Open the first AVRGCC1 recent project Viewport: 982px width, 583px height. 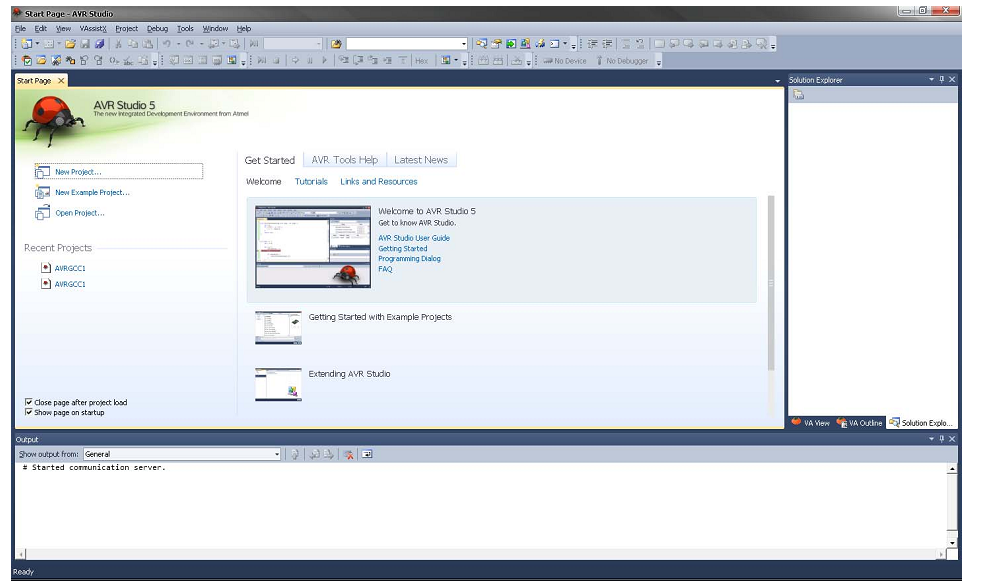click(70, 268)
